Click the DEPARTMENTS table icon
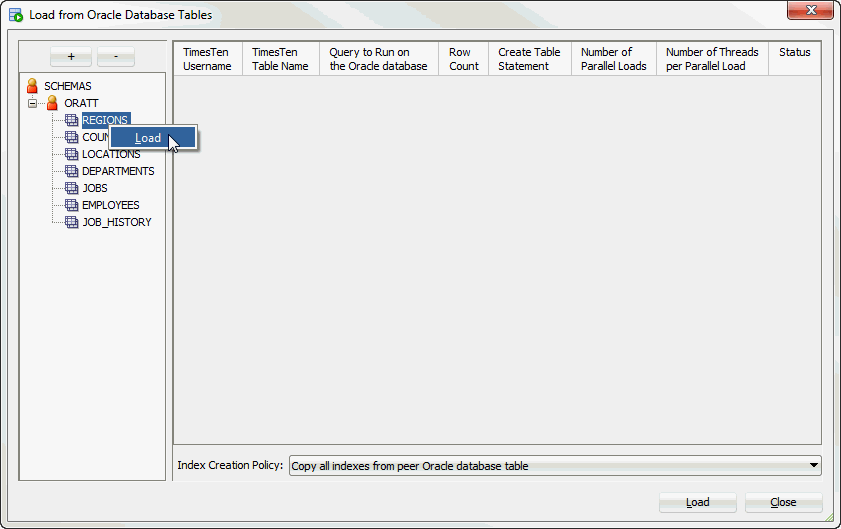This screenshot has width=841, height=529. click(x=71, y=171)
